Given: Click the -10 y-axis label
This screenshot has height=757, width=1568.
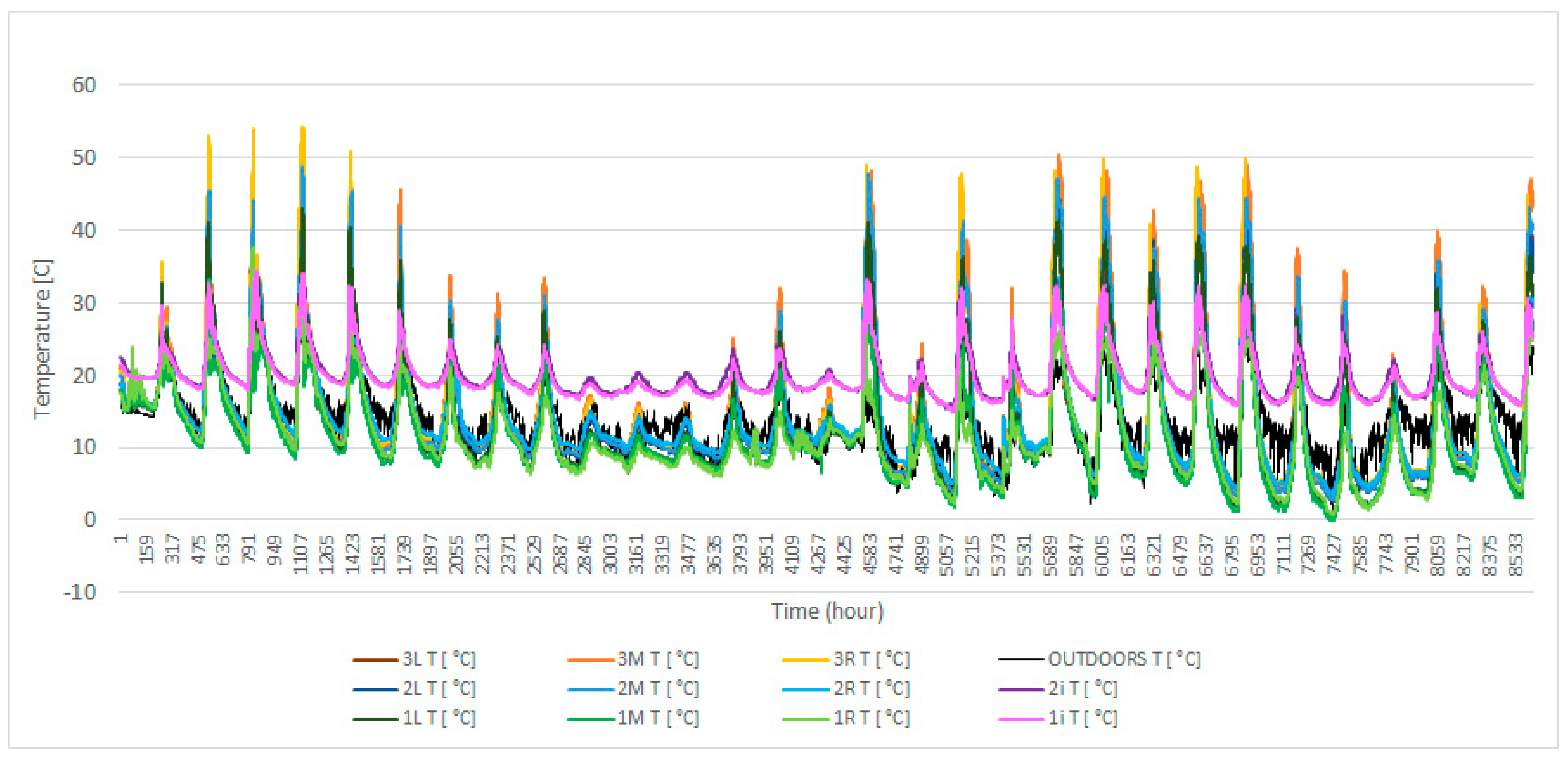Looking at the screenshot, I should [x=80, y=592].
